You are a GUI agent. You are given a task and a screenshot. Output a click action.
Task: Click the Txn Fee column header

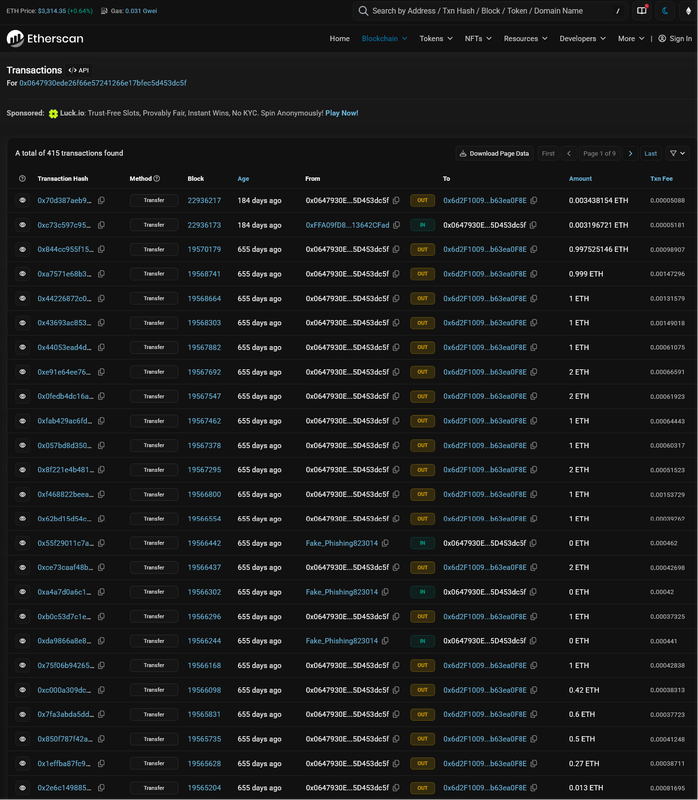[x=661, y=179]
